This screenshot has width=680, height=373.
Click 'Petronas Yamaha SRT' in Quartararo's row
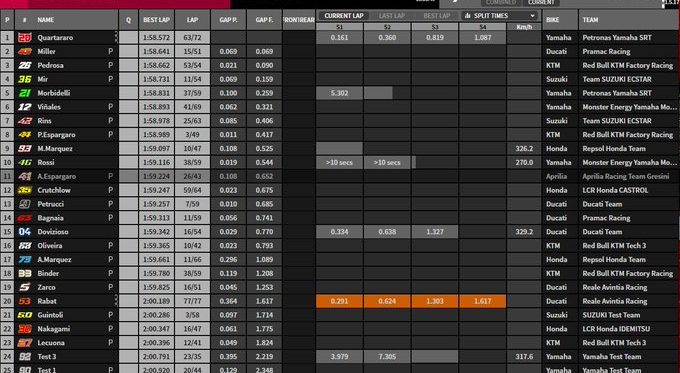[617, 37]
